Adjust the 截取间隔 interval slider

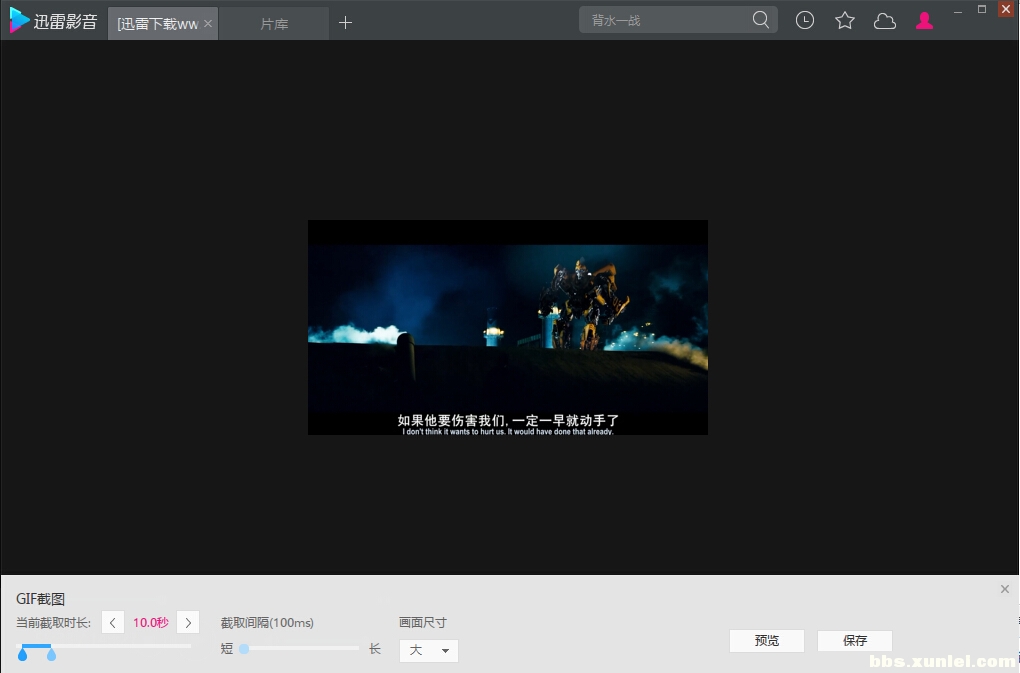(x=243, y=648)
